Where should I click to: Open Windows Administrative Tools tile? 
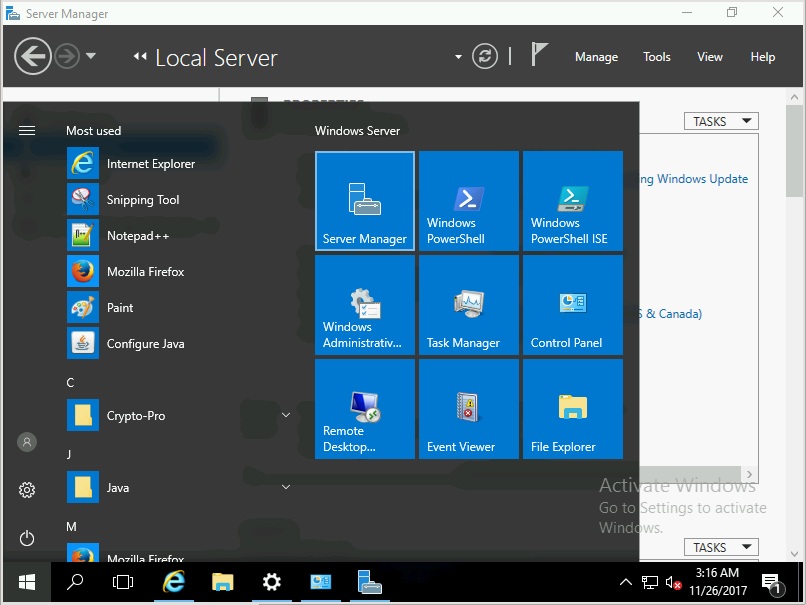pyautogui.click(x=365, y=305)
